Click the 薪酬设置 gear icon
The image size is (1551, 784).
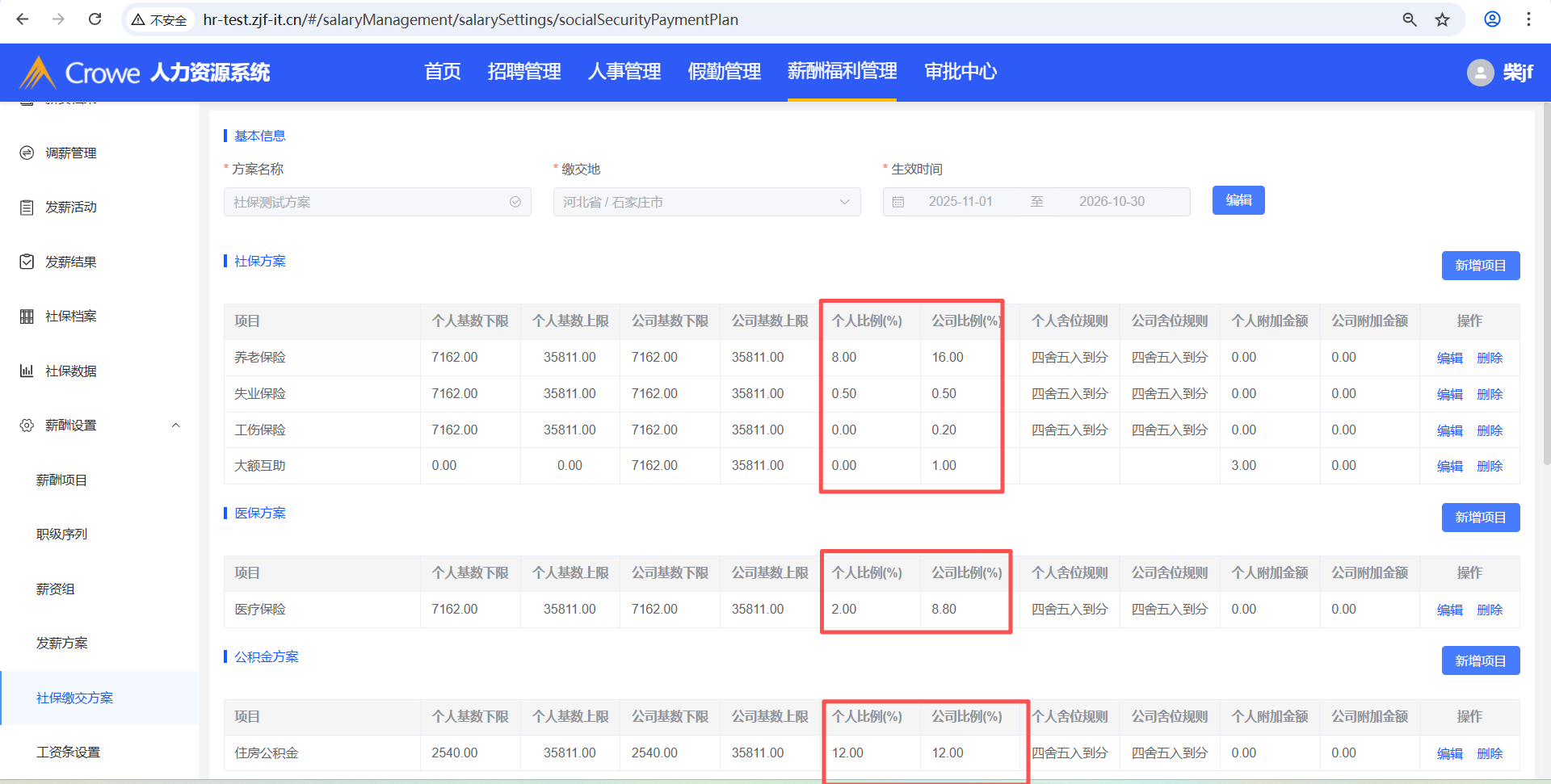point(27,426)
